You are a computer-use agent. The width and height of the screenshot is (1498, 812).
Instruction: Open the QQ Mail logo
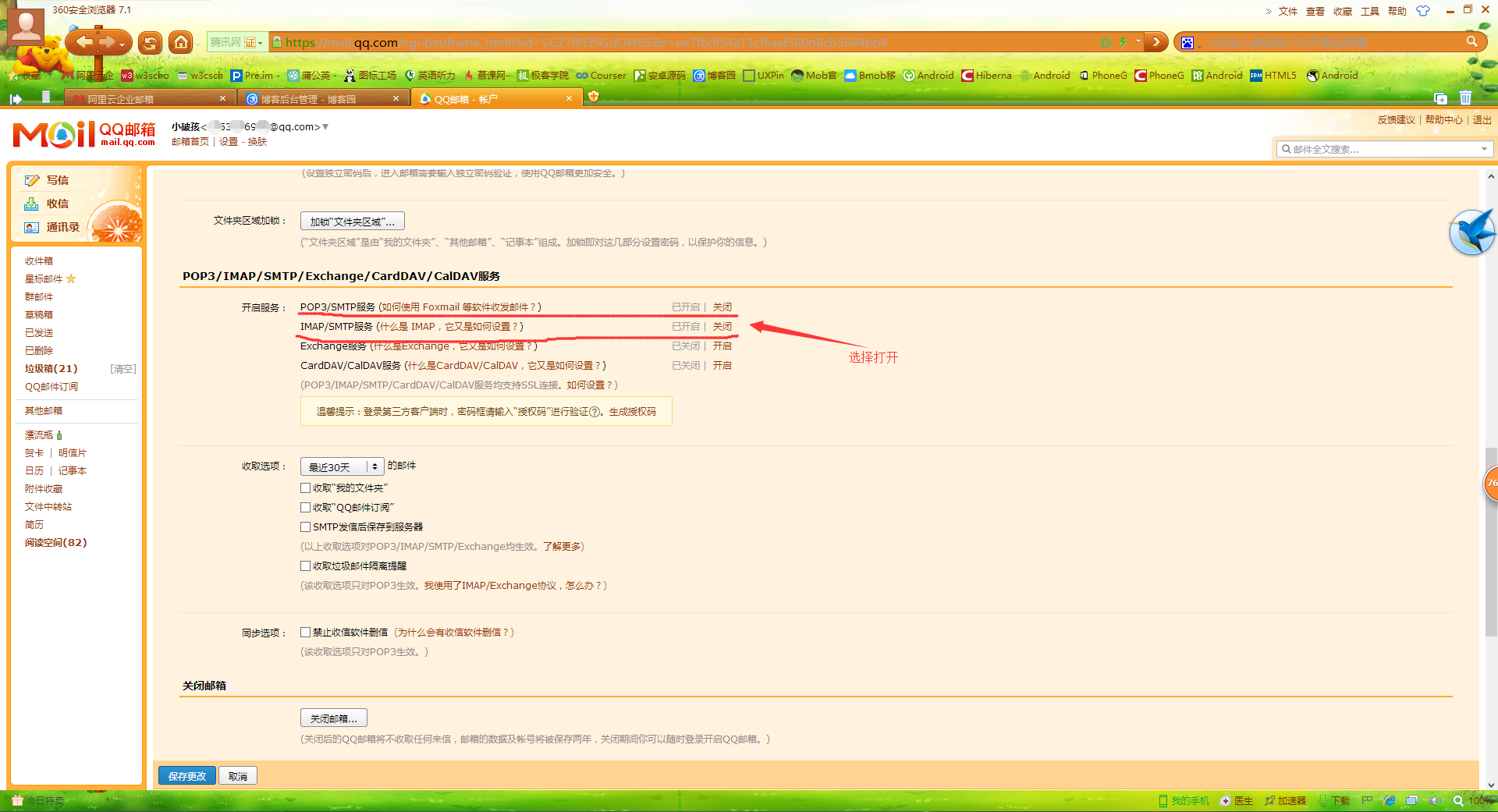(83, 134)
